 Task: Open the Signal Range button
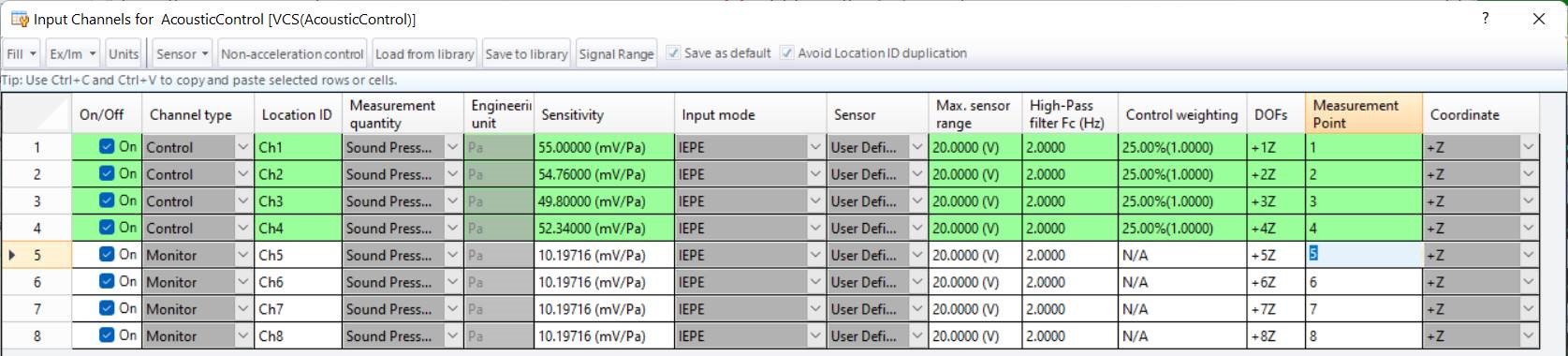pos(616,53)
